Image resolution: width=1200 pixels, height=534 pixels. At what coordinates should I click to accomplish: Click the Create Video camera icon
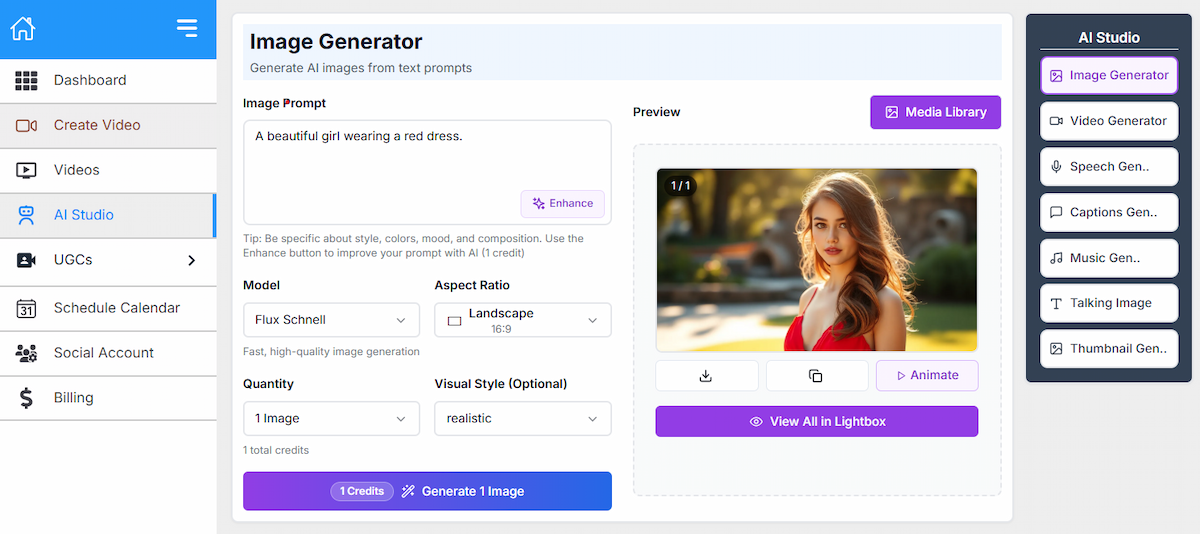tap(26, 125)
